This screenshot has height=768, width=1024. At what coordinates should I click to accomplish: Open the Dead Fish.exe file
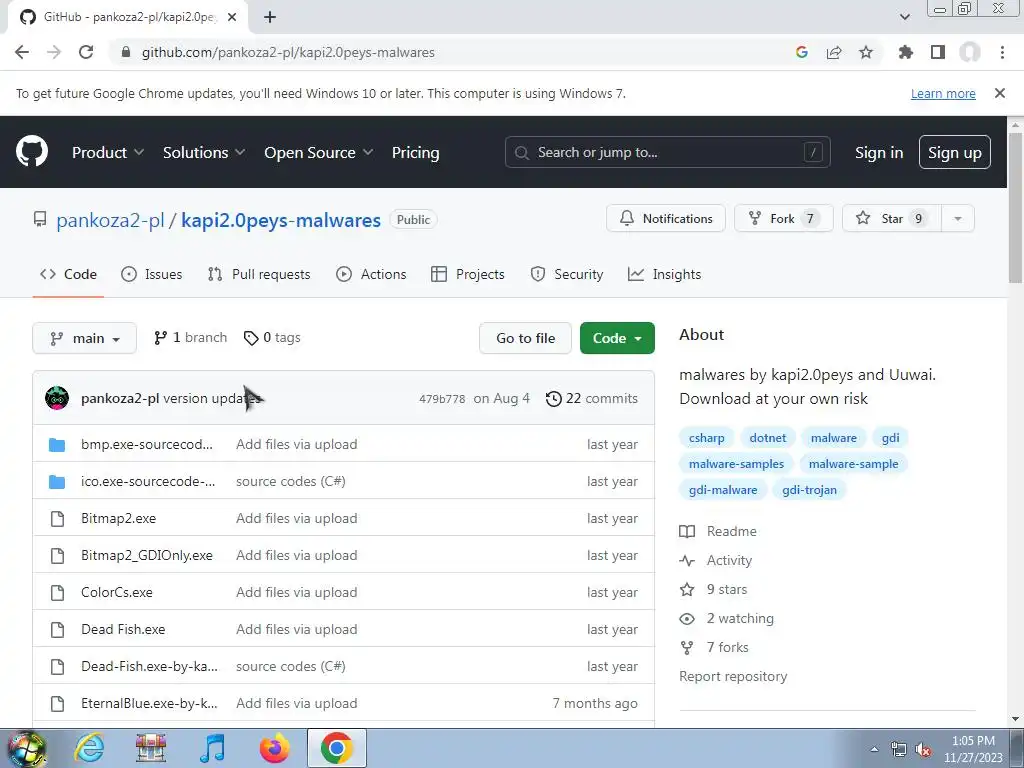[123, 630]
